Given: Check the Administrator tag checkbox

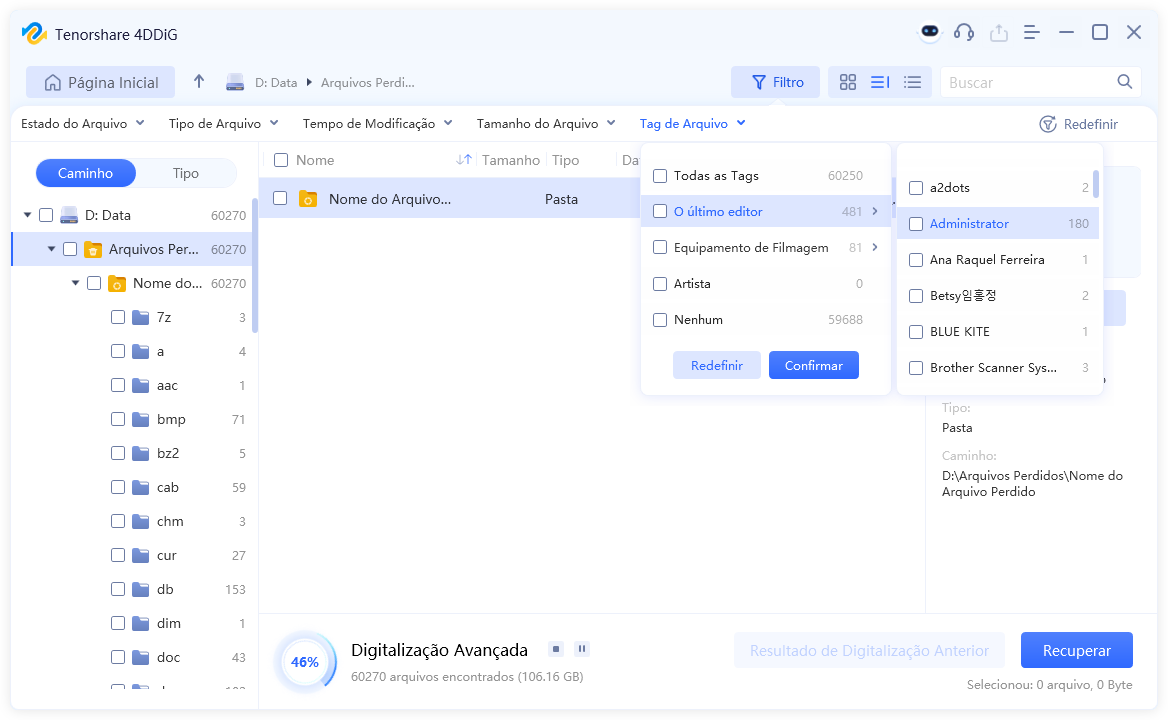Looking at the screenshot, I should (x=915, y=223).
